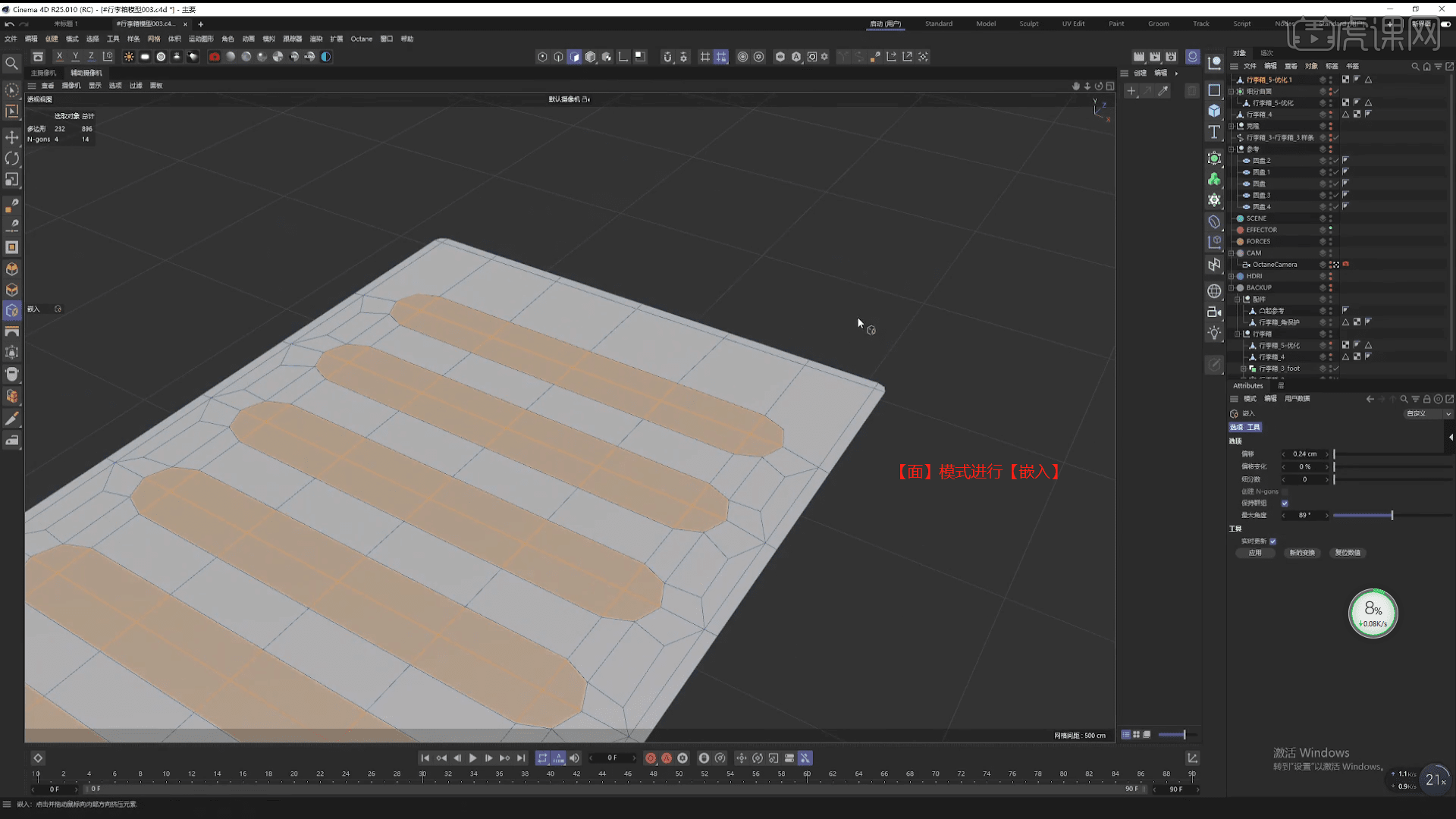The width and height of the screenshot is (1456, 819).
Task: Lock the Z axis
Action: (x=91, y=57)
